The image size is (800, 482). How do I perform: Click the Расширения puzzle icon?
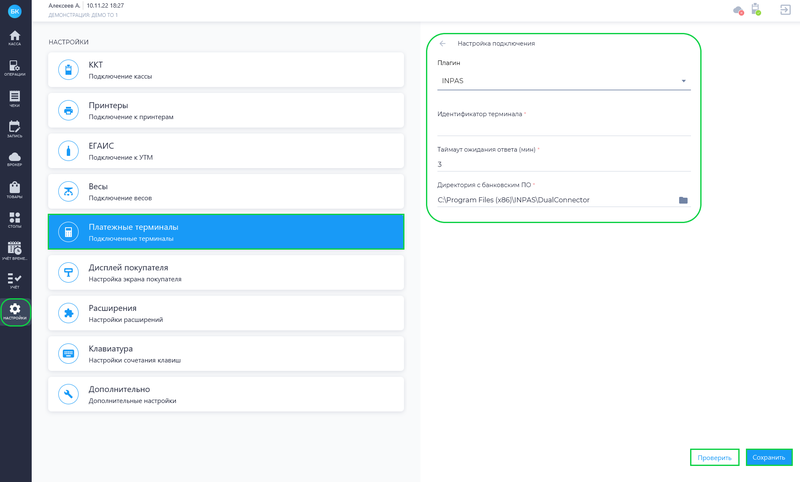point(68,313)
